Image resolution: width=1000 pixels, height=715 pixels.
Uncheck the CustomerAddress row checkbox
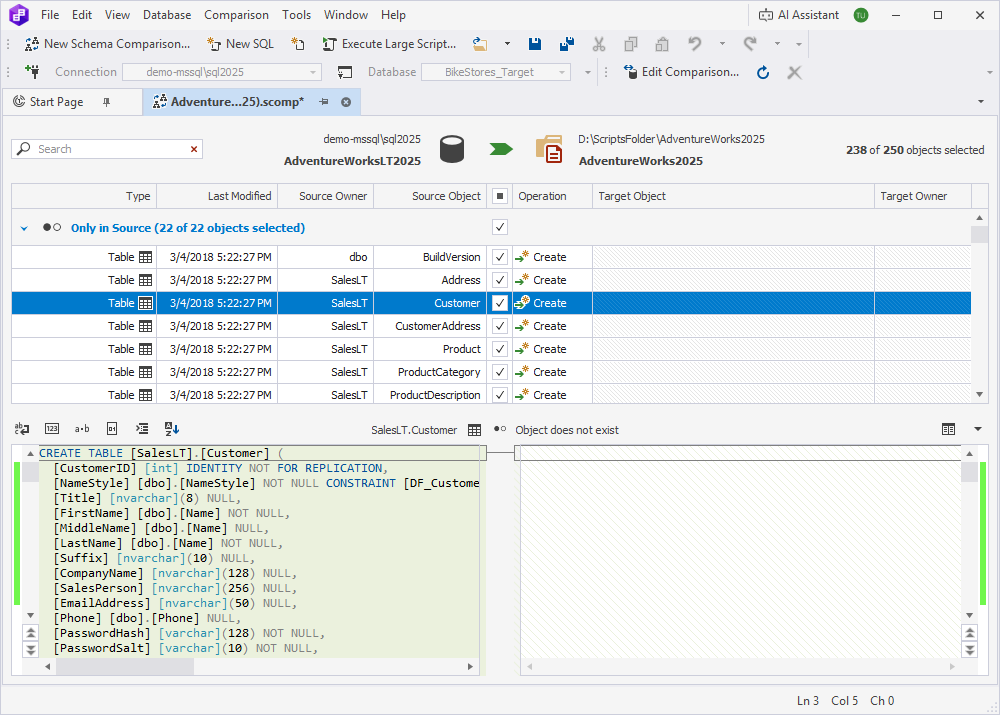(x=500, y=326)
